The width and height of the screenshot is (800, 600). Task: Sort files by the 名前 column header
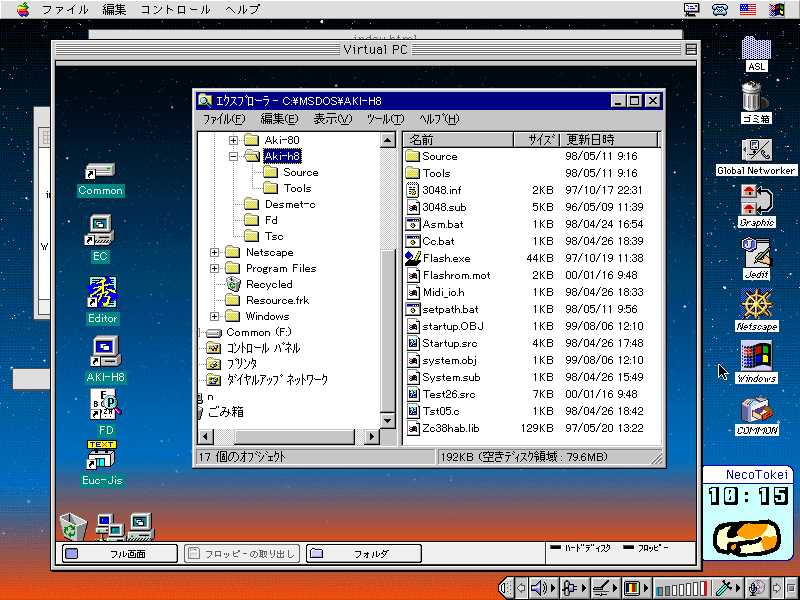click(459, 139)
